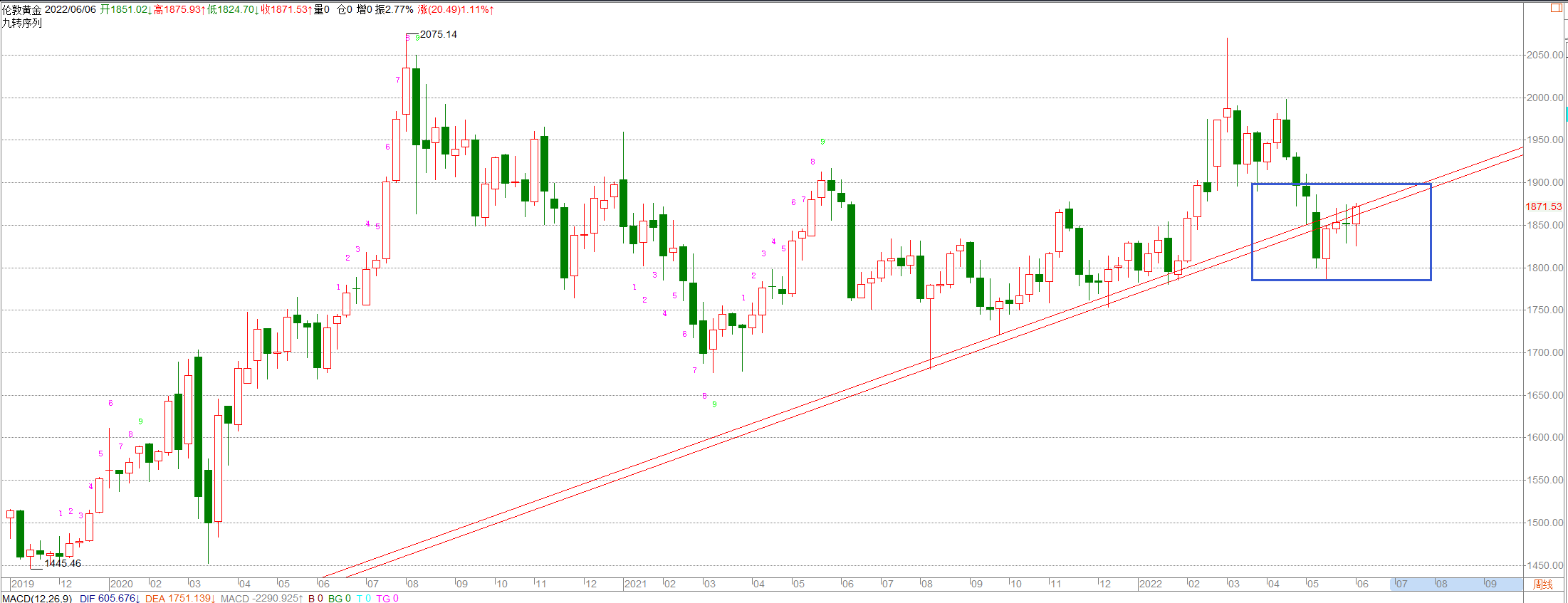Image resolution: width=1568 pixels, height=603 pixels.
Task: Click the MACD -2290.925 value
Action: tap(261, 598)
